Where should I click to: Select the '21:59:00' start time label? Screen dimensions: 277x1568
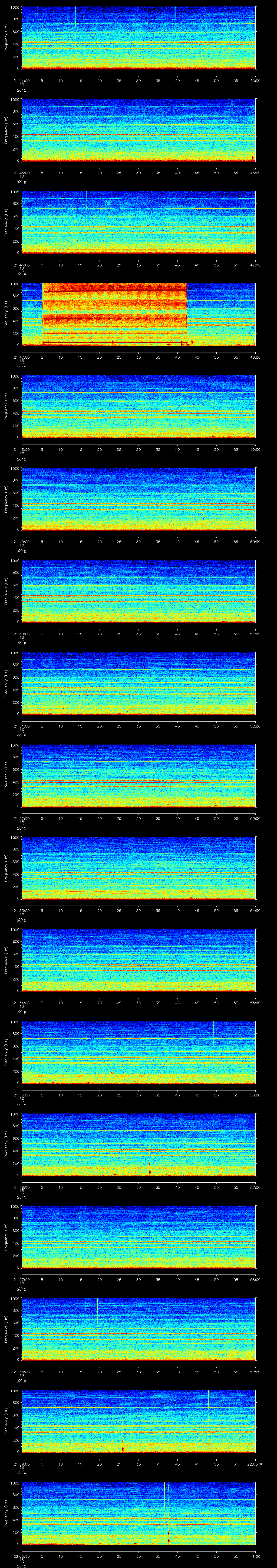pos(21,1464)
